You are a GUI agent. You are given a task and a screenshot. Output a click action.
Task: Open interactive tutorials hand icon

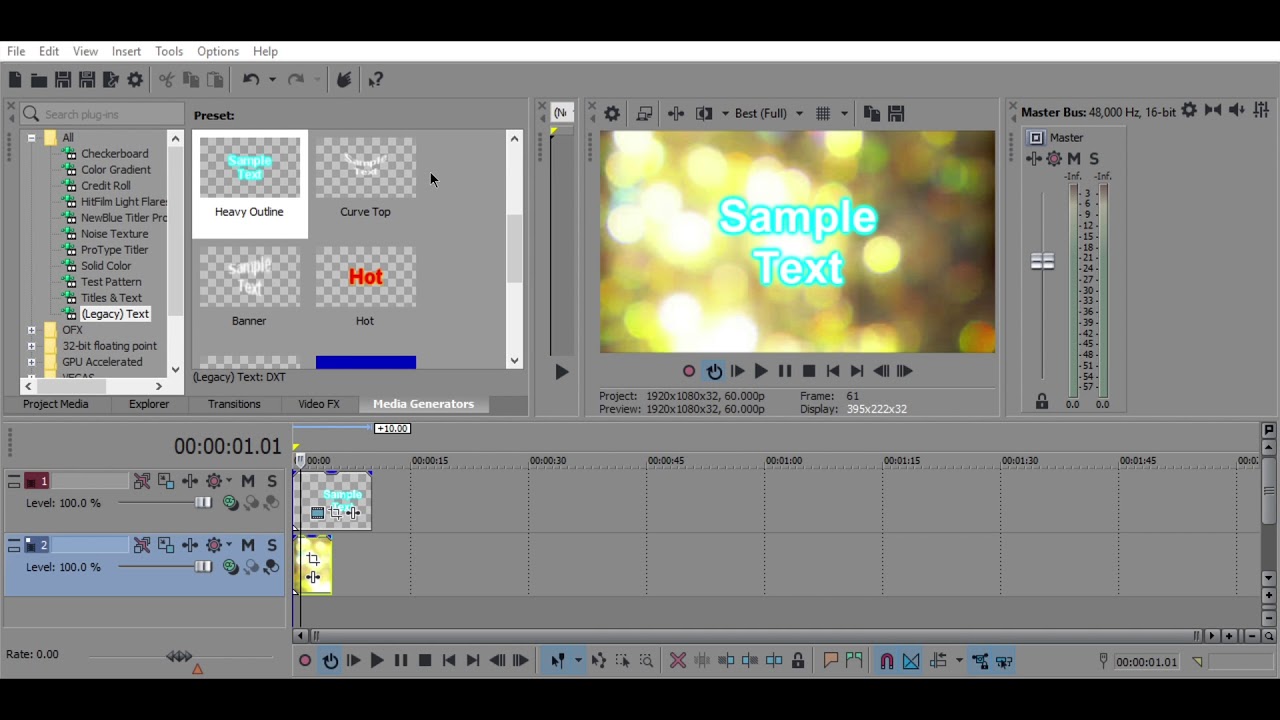(x=344, y=80)
